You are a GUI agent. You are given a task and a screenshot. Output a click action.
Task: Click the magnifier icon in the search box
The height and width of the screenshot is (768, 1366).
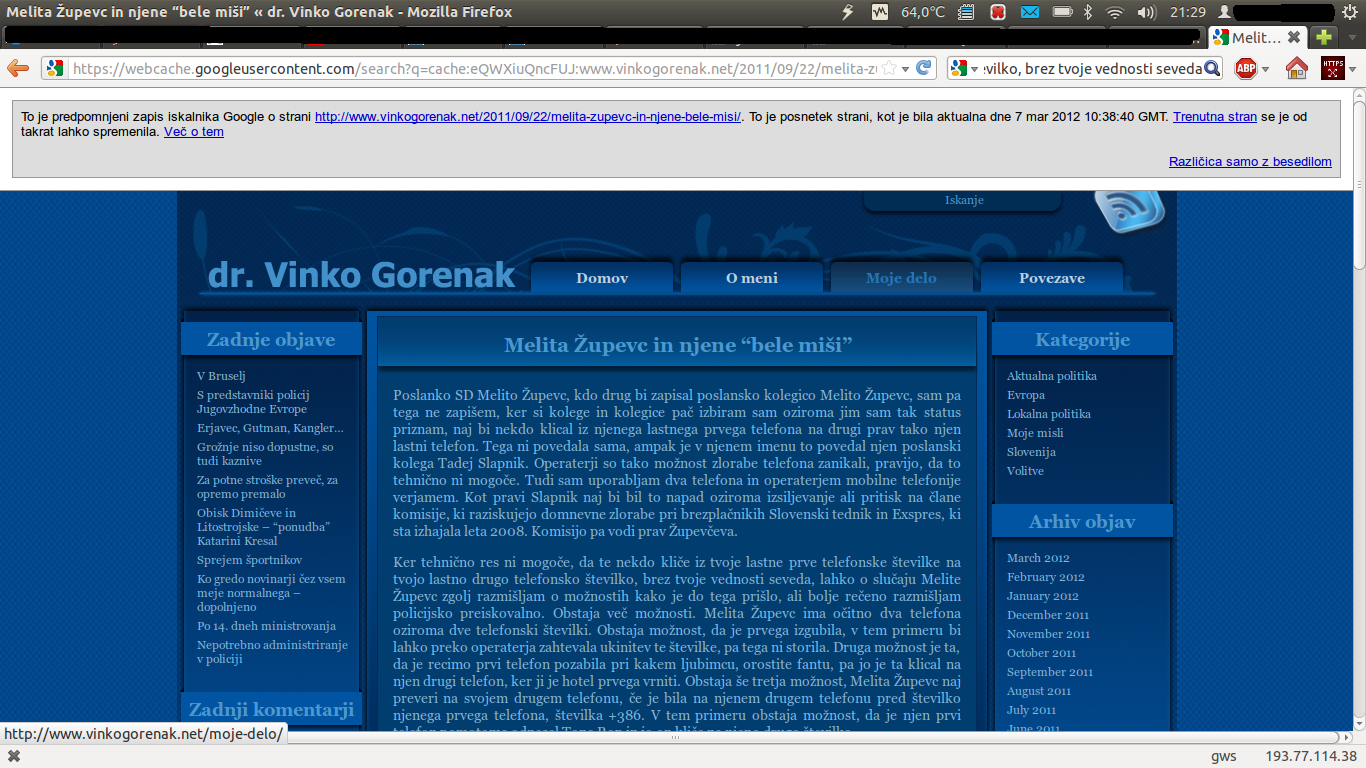point(1212,68)
